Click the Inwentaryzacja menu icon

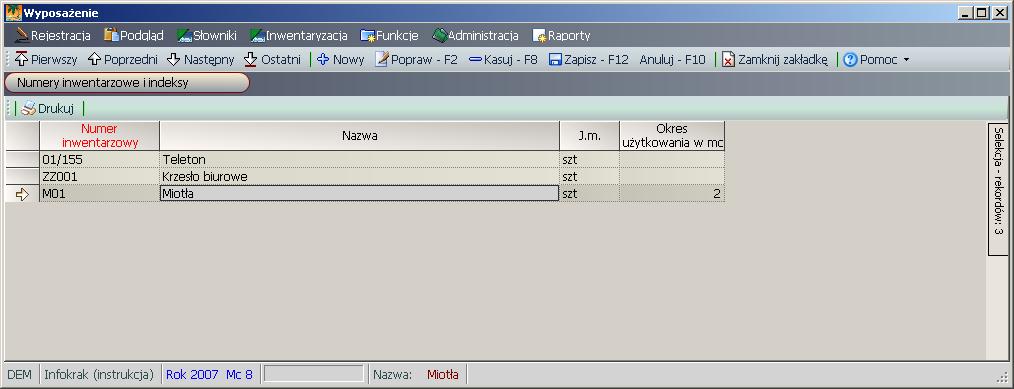pos(257,36)
